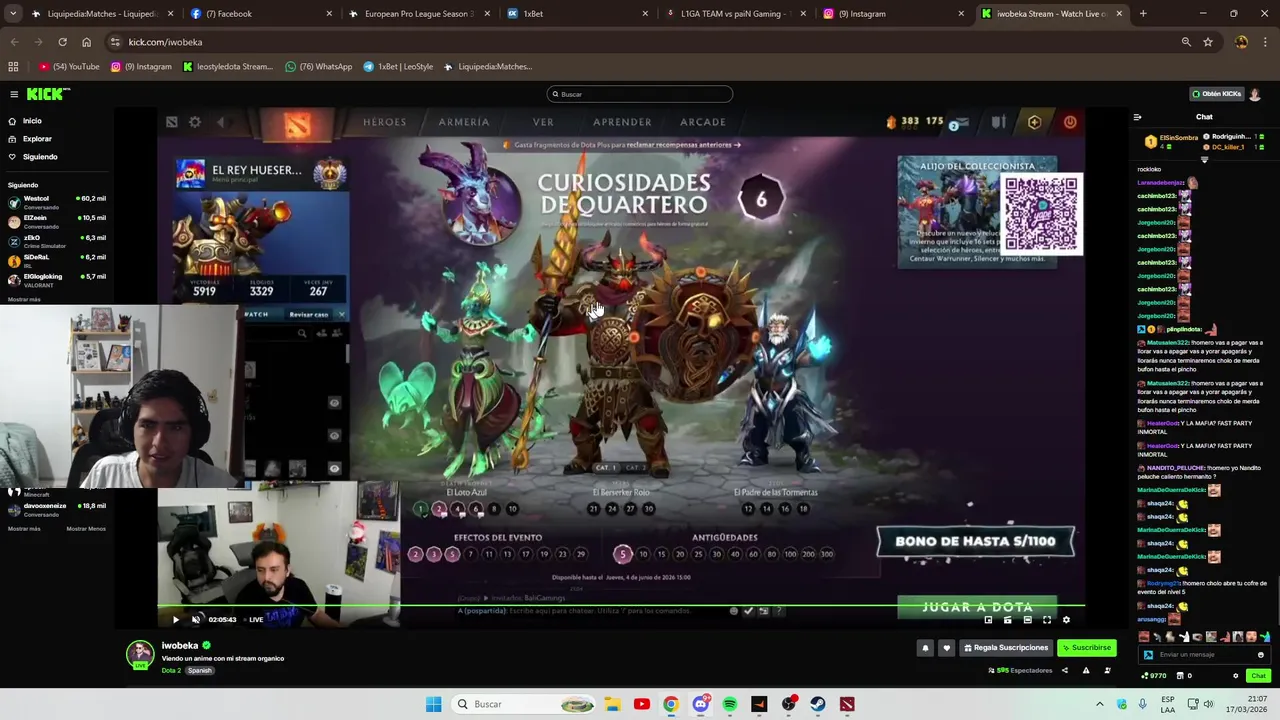This screenshot has width=1280, height=720.
Task: Open the WhatsApp bookmark
Action: coord(319,67)
